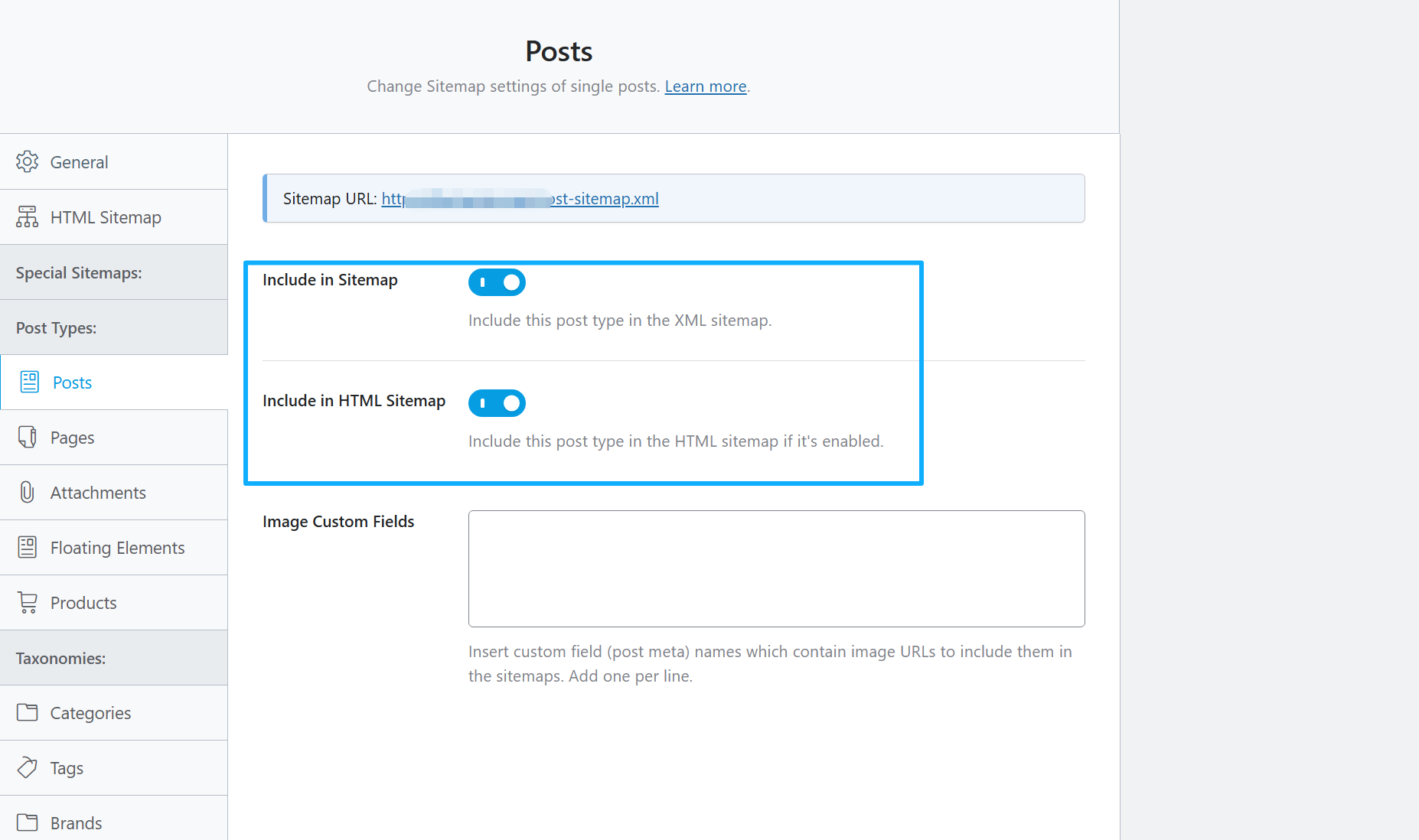The image size is (1419, 840).
Task: Open the Categories taxonomy tab
Action: click(x=114, y=713)
